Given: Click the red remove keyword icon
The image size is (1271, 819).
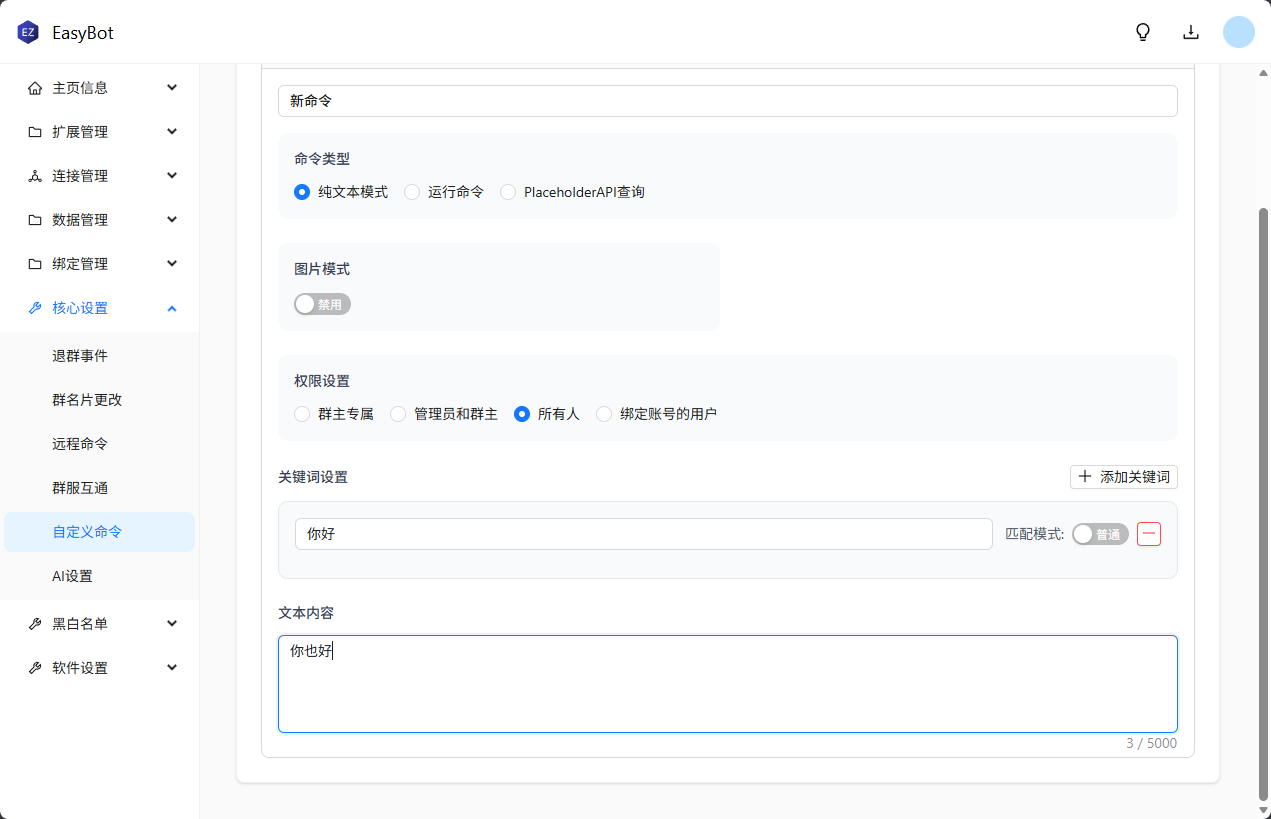Looking at the screenshot, I should coord(1149,534).
